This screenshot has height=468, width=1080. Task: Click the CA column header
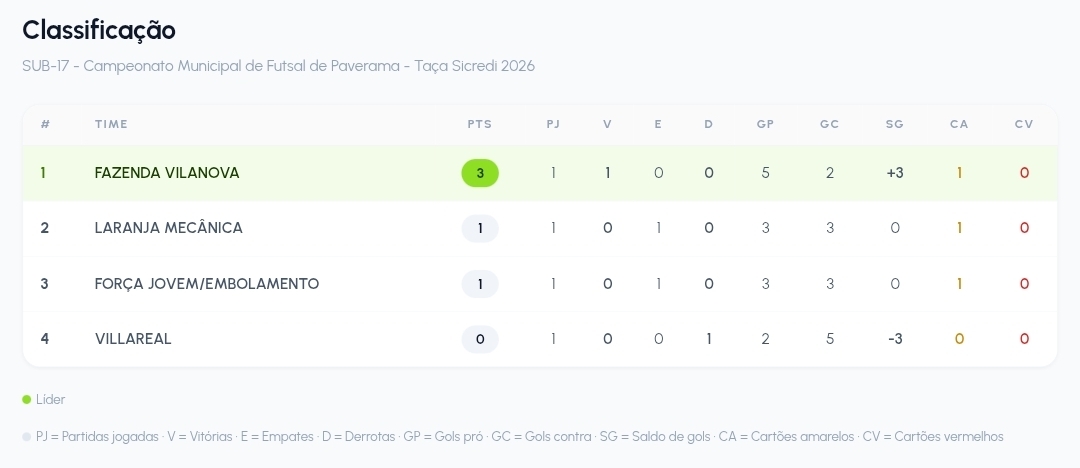[959, 125]
